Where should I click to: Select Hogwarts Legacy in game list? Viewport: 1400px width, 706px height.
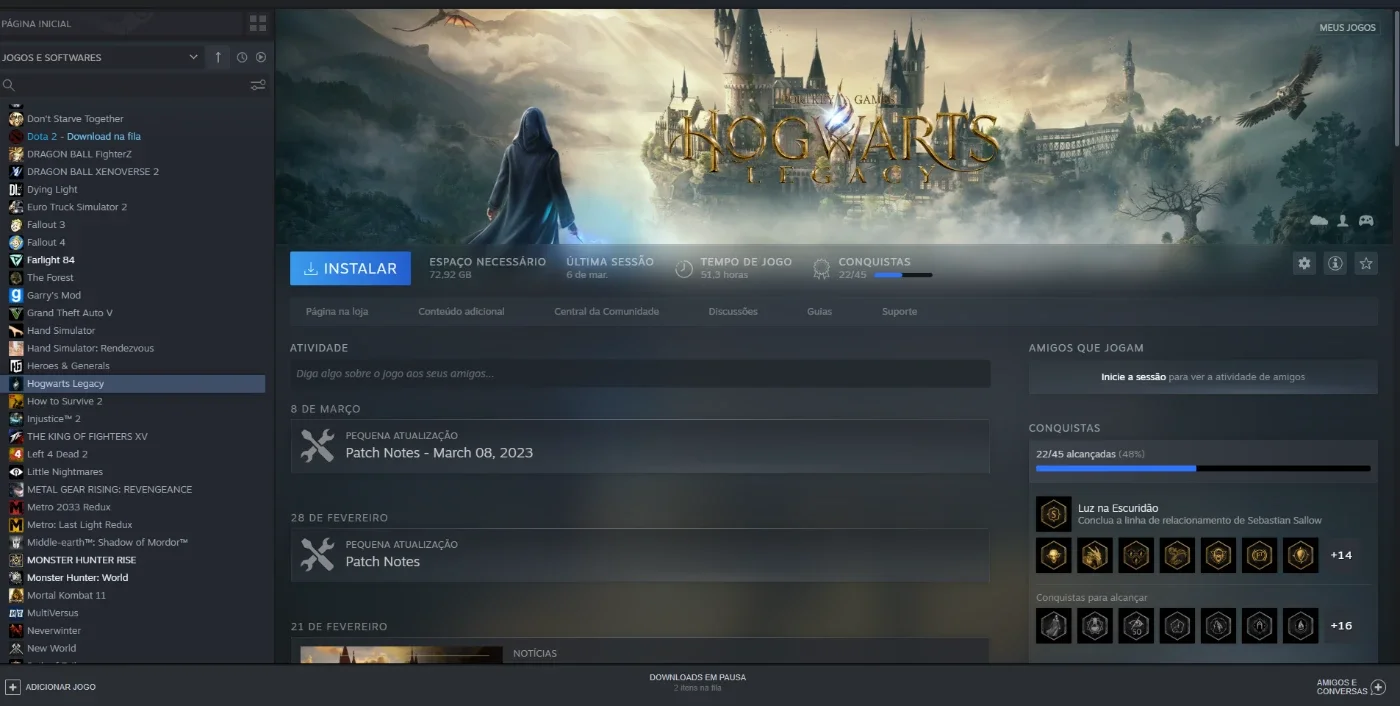point(135,383)
